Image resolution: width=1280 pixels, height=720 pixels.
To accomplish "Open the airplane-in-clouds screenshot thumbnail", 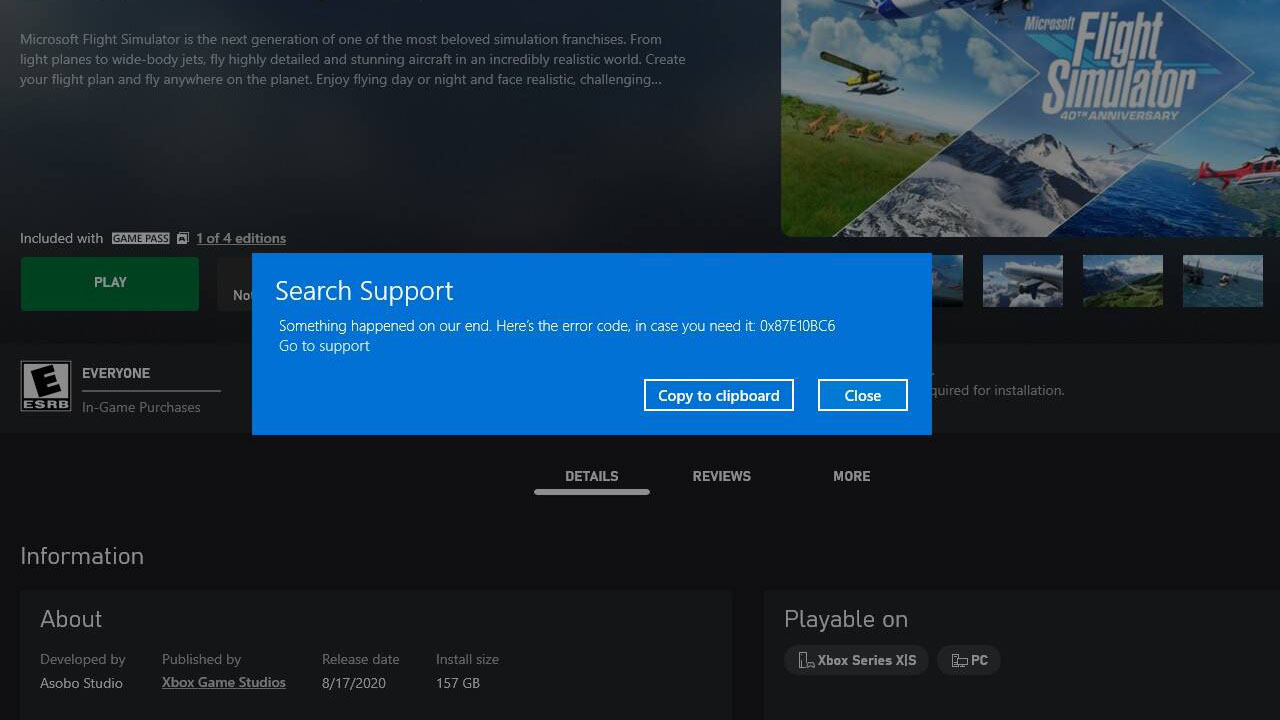I will click(x=1023, y=280).
